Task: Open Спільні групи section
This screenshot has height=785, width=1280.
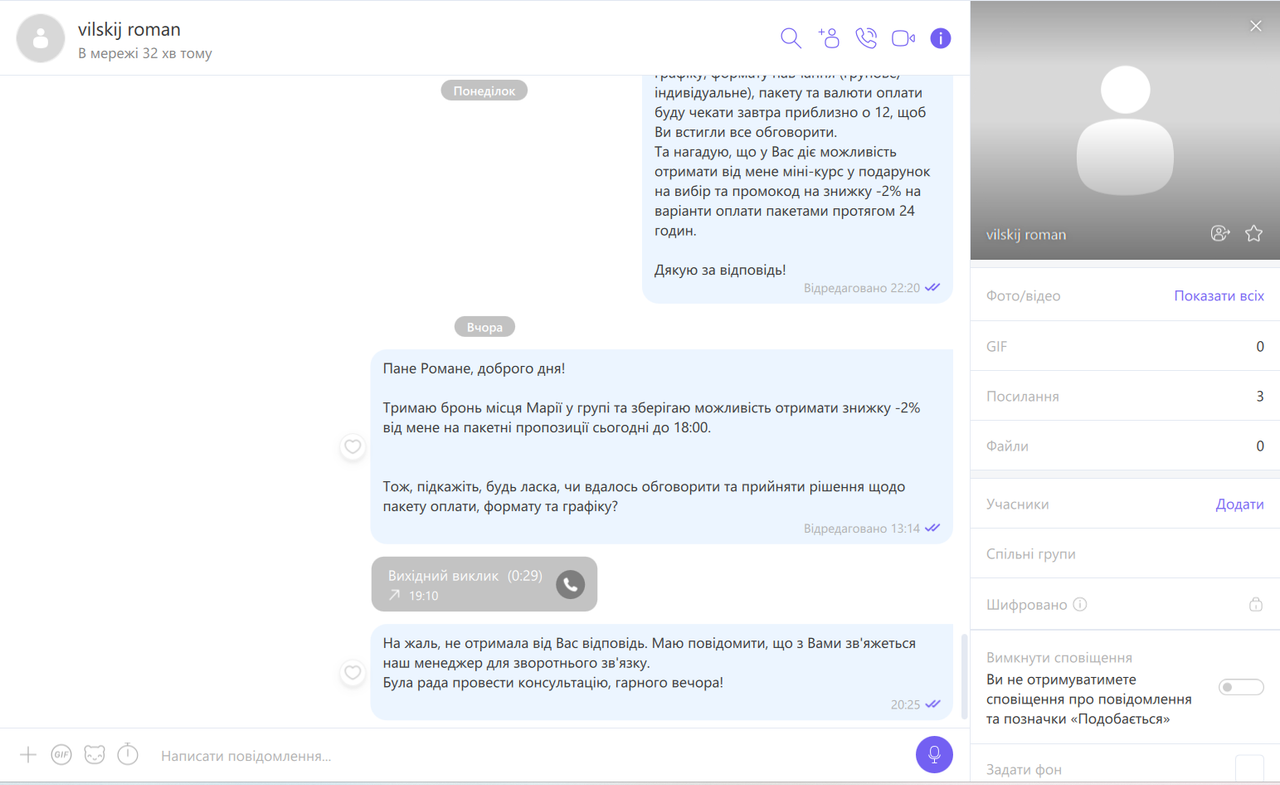Action: pyautogui.click(x=1125, y=554)
